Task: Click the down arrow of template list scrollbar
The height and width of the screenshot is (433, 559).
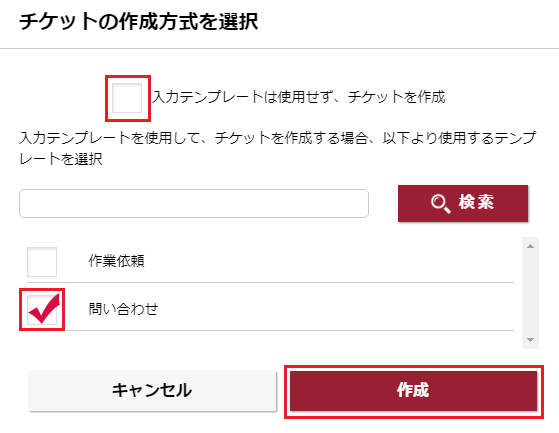Action: [530, 340]
